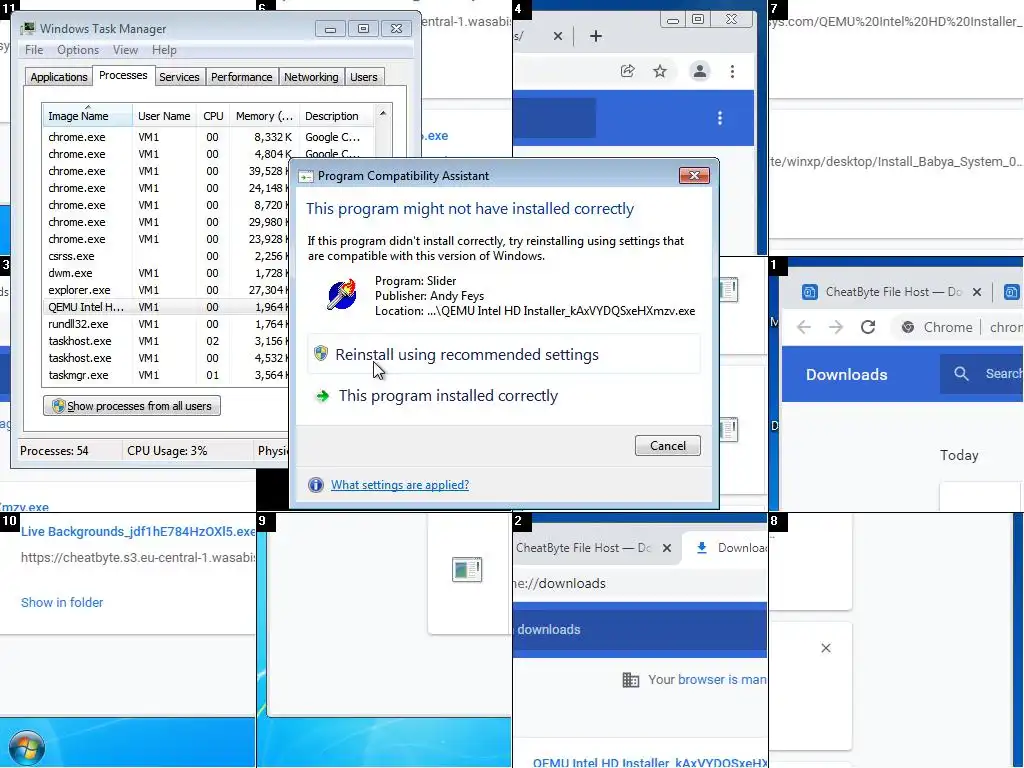Image resolution: width=1024 pixels, height=768 pixels.
Task: Choose This program installed correctly
Action: click(504, 396)
